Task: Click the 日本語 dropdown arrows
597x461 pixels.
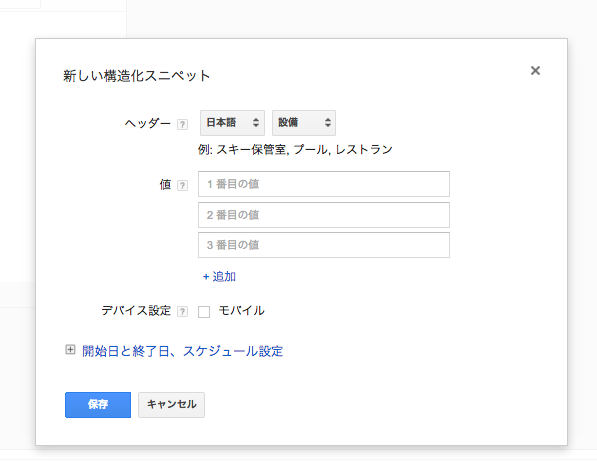Action: pyautogui.click(x=256, y=123)
